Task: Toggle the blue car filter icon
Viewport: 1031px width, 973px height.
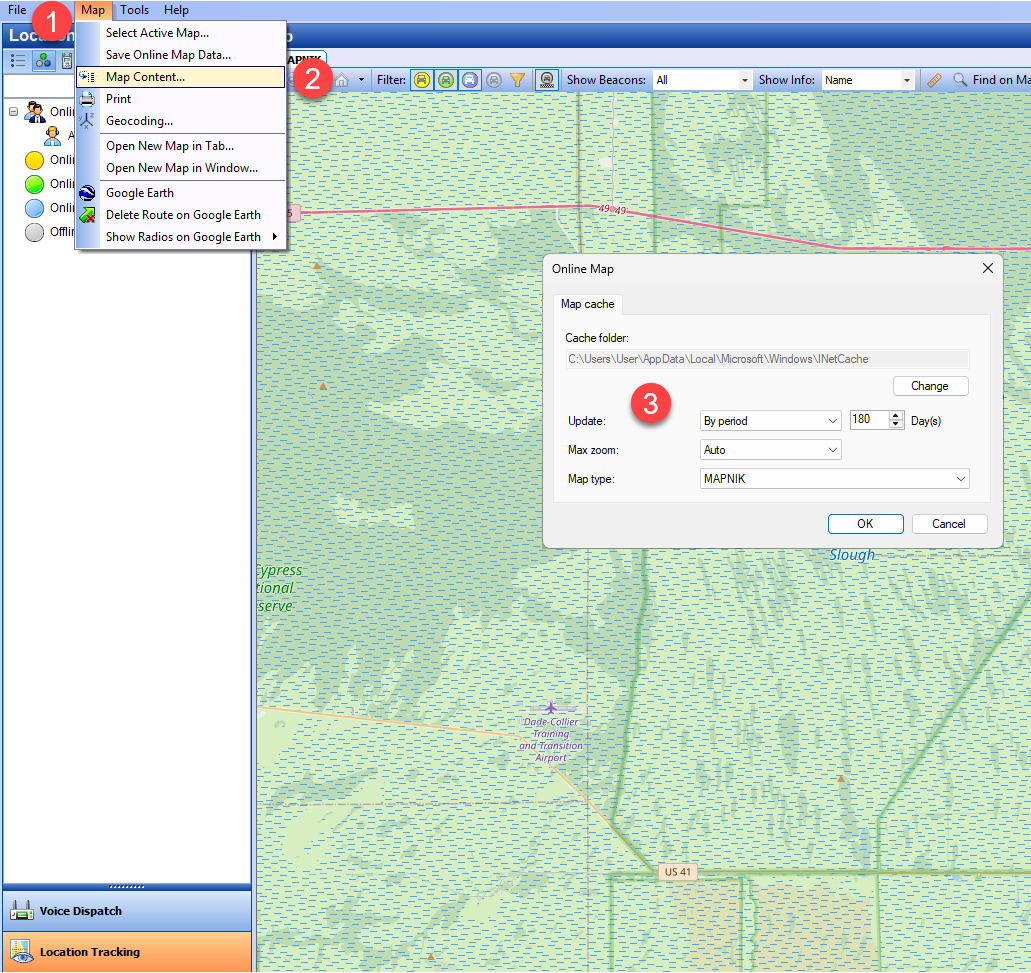Action: click(x=470, y=80)
